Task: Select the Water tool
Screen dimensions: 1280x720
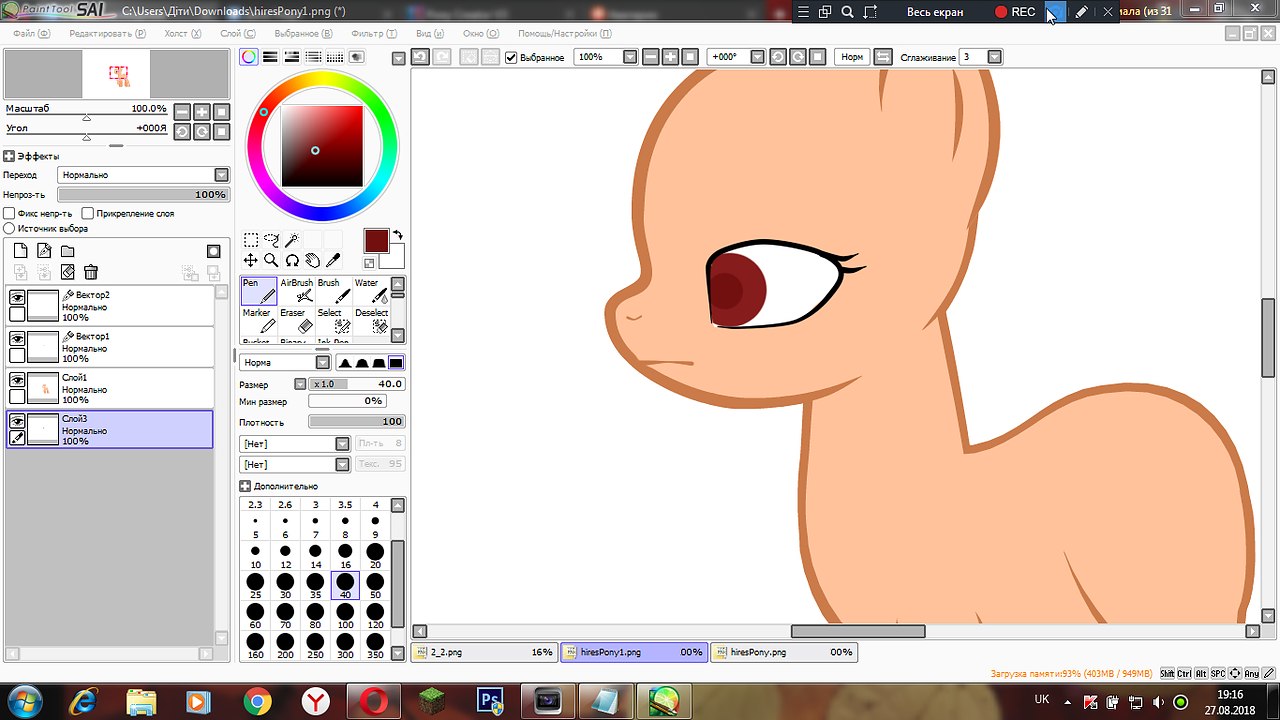Action: pos(371,291)
